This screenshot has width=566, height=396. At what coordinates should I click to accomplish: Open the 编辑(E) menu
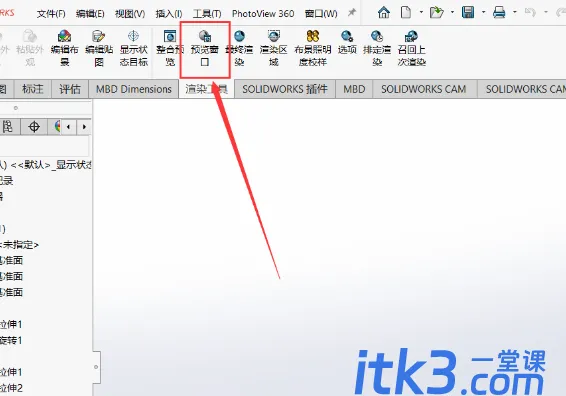pyautogui.click(x=90, y=14)
